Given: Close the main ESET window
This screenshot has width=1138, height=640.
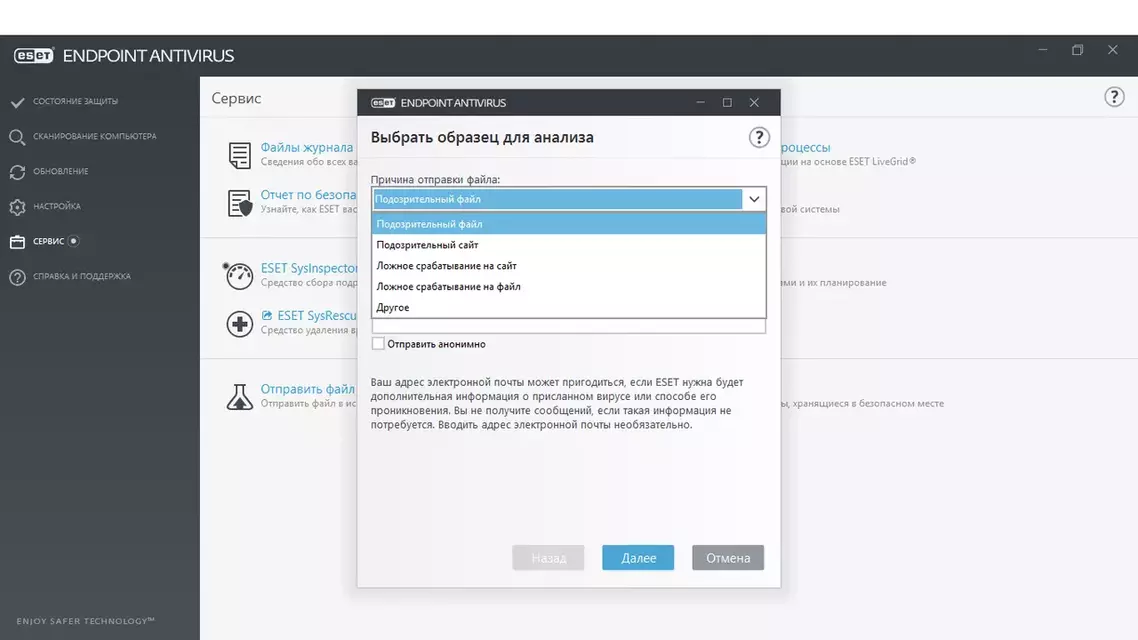Looking at the screenshot, I should click(1113, 50).
